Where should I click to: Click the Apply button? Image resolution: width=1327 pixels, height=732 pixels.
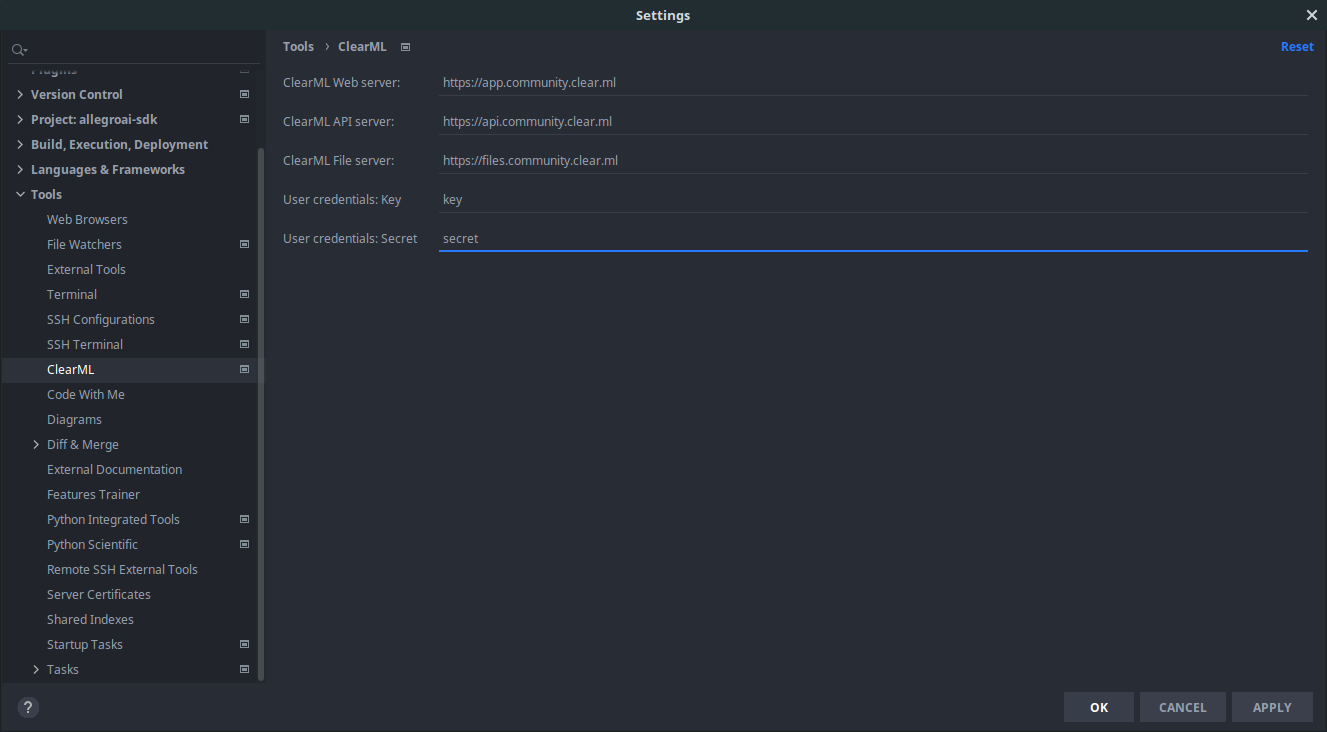point(1272,707)
